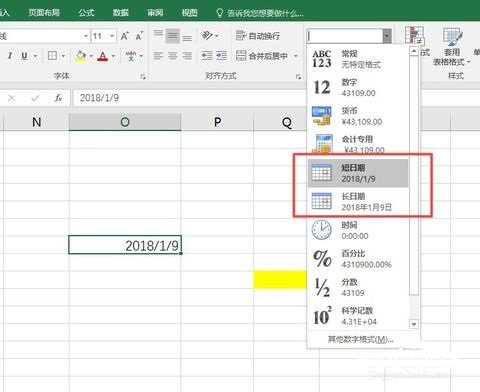Open the Formulas ribbon tab

[x=87, y=13]
